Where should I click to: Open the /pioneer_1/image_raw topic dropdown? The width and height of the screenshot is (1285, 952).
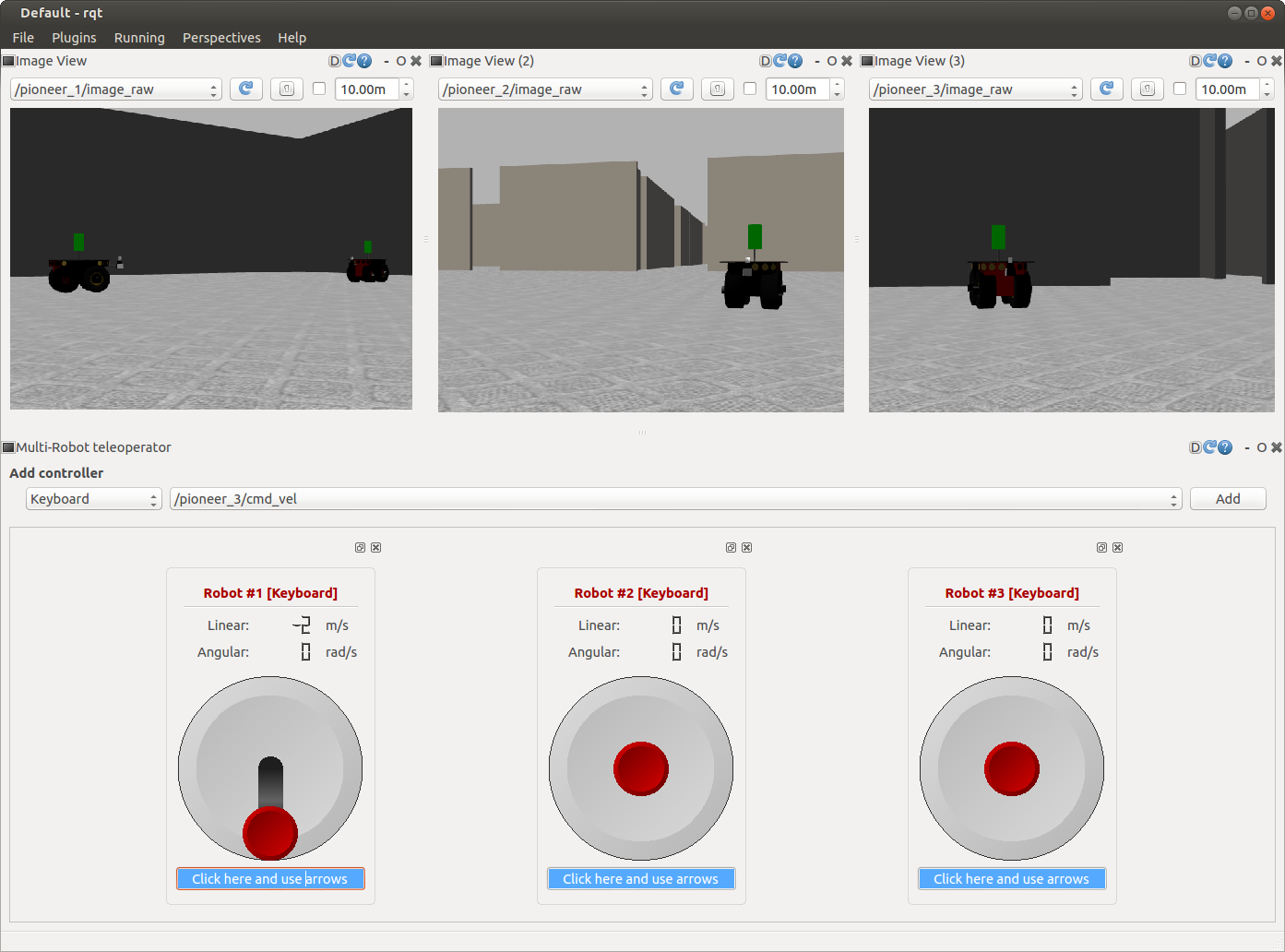click(x=116, y=89)
